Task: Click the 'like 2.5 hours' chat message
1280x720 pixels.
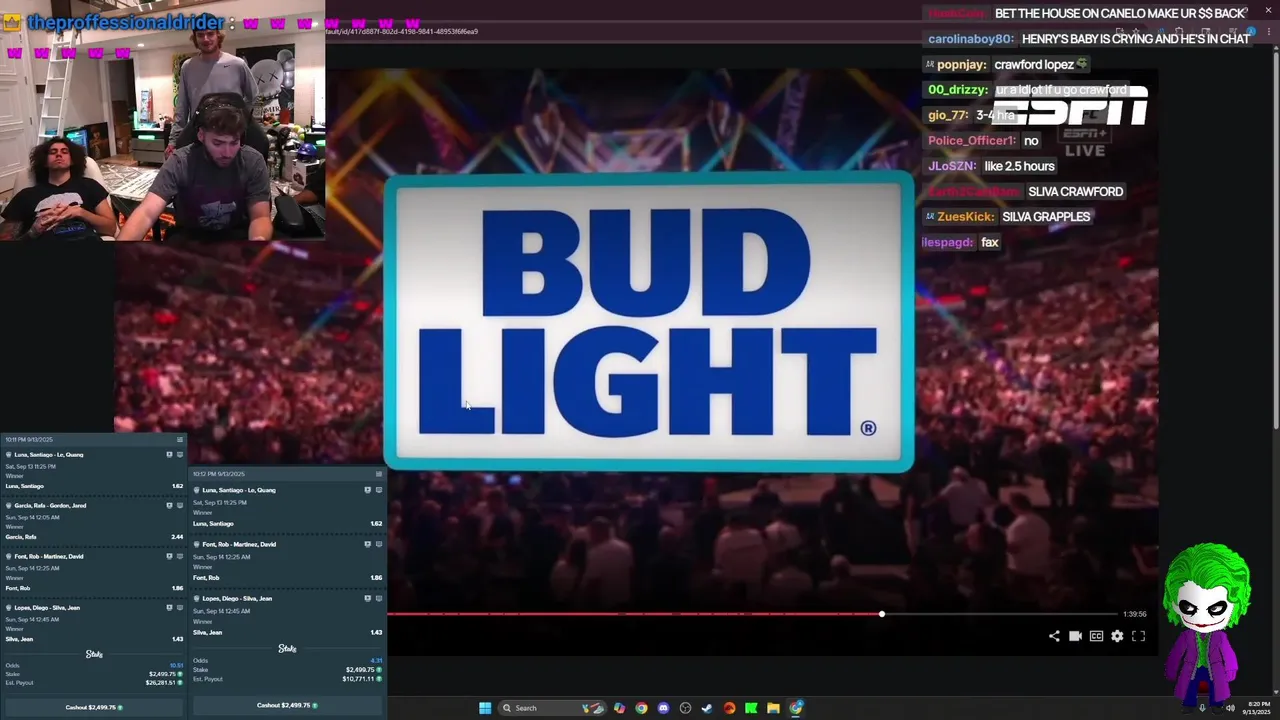Action: click(x=1019, y=166)
